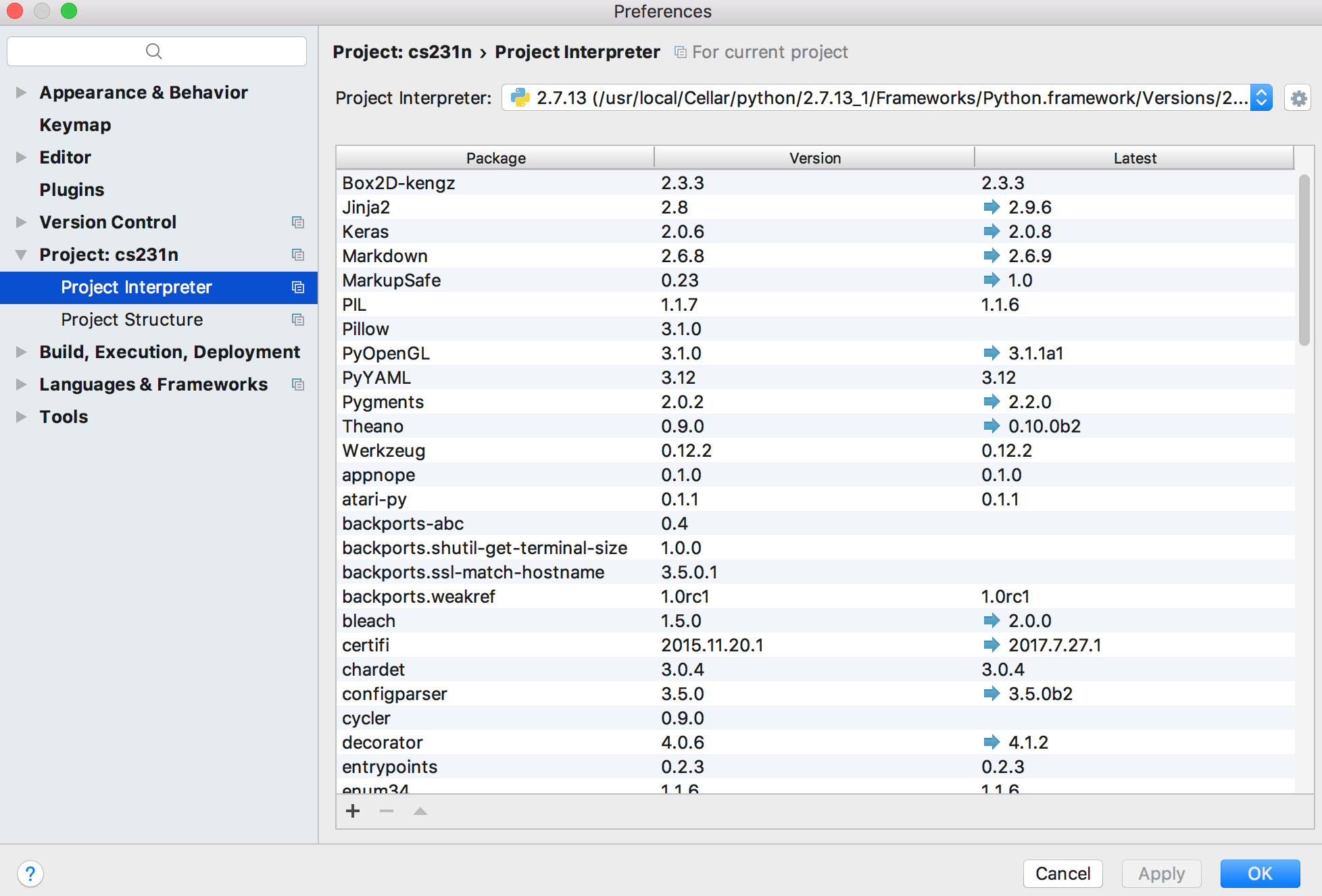The height and width of the screenshot is (896, 1322).
Task: Click the plus icon to install package
Action: pyautogui.click(x=353, y=811)
